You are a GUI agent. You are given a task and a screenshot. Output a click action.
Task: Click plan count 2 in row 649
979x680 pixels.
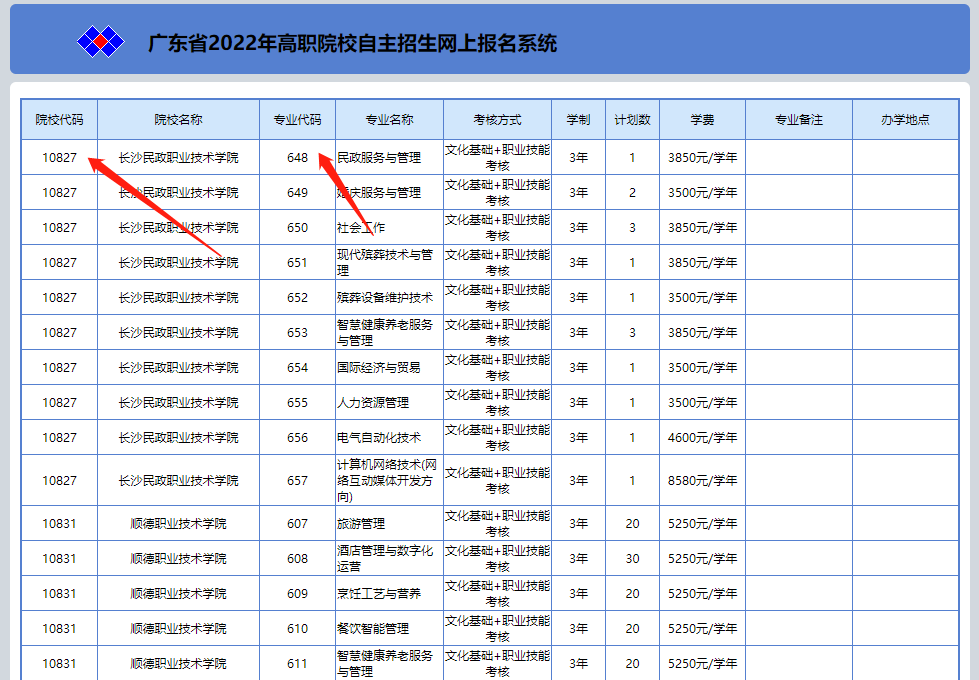coord(632,192)
